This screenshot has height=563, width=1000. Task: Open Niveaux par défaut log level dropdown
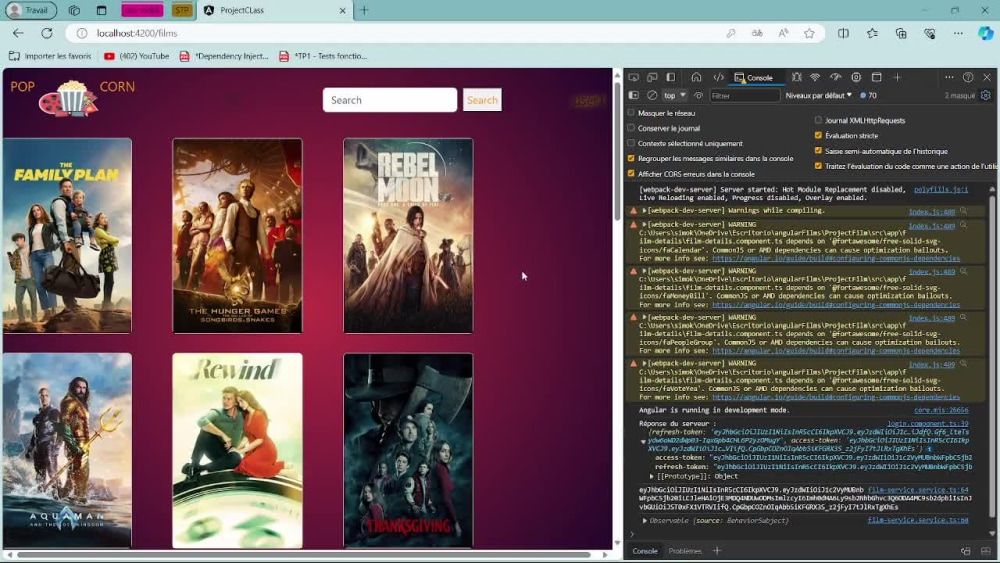pos(819,96)
